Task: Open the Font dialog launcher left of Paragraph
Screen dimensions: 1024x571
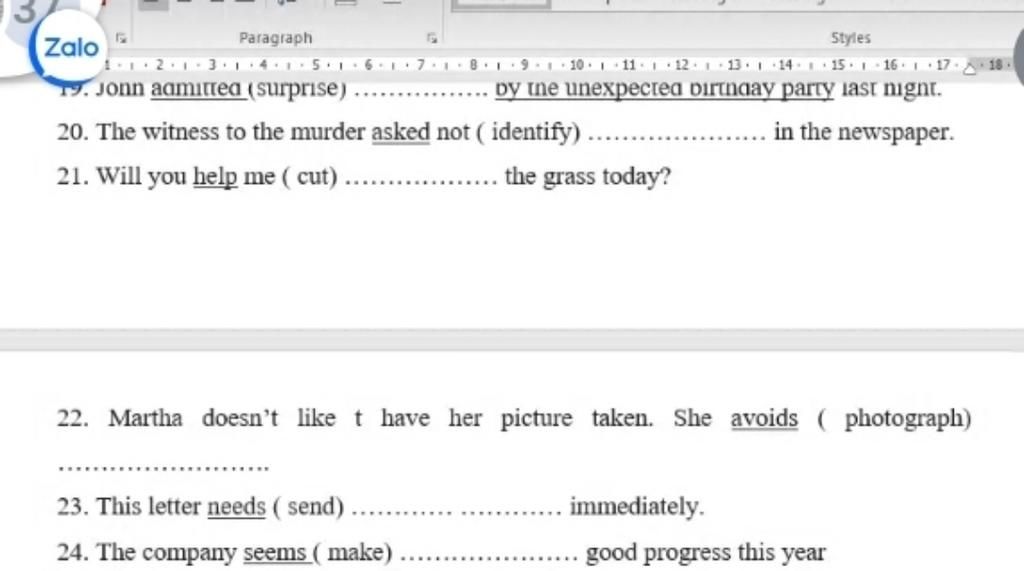Action: (x=121, y=38)
